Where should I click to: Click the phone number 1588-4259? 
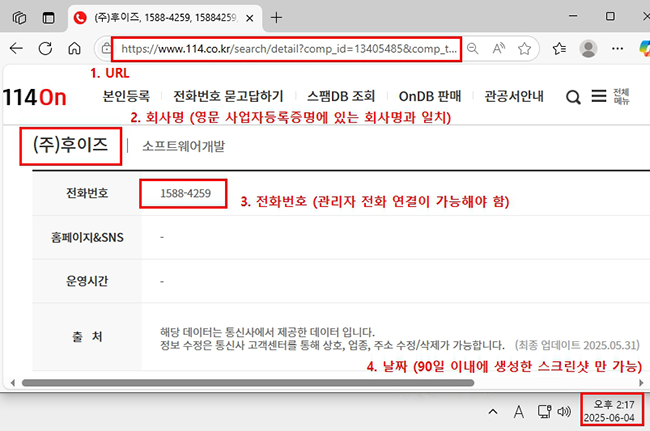coord(185,193)
